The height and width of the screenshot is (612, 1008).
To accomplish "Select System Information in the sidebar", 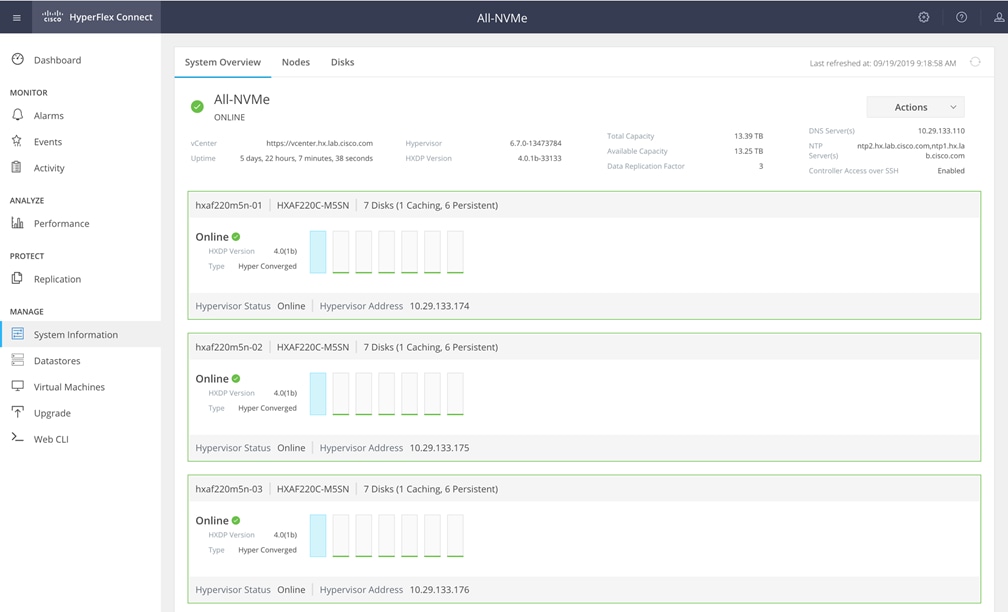I will click(x=80, y=334).
